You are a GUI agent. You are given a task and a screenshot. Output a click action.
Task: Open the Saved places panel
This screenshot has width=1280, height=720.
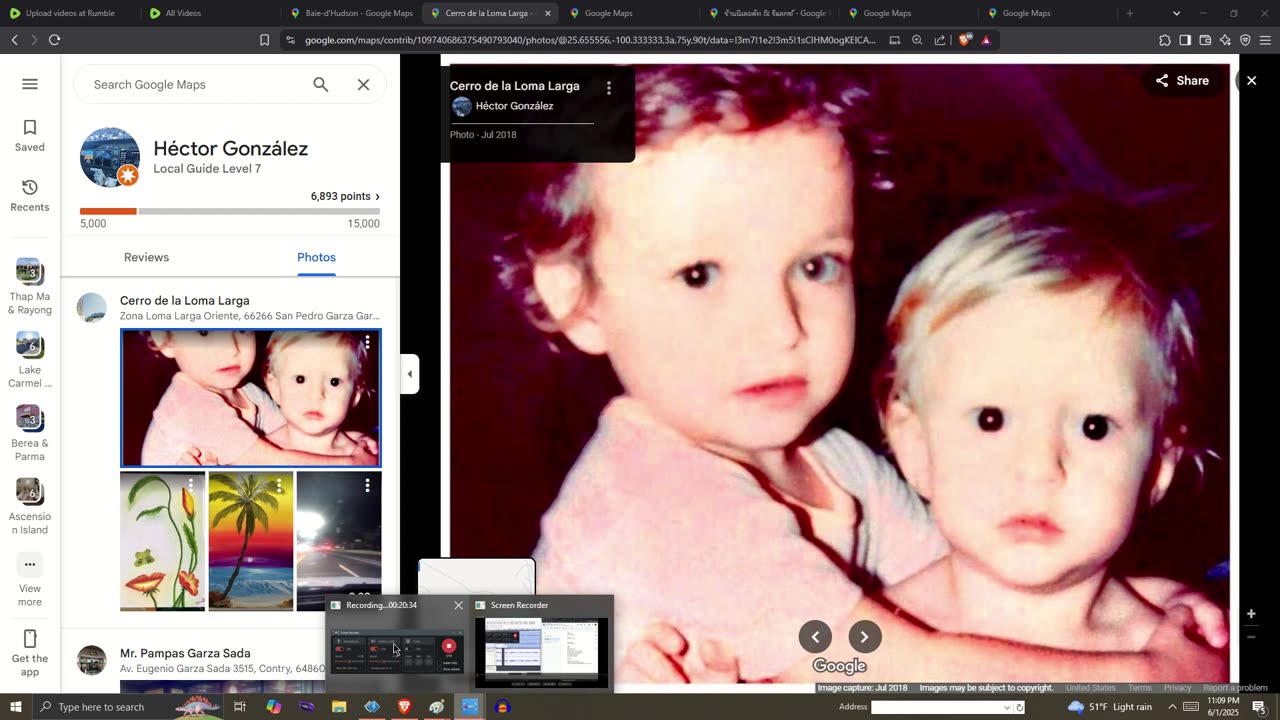(x=30, y=135)
